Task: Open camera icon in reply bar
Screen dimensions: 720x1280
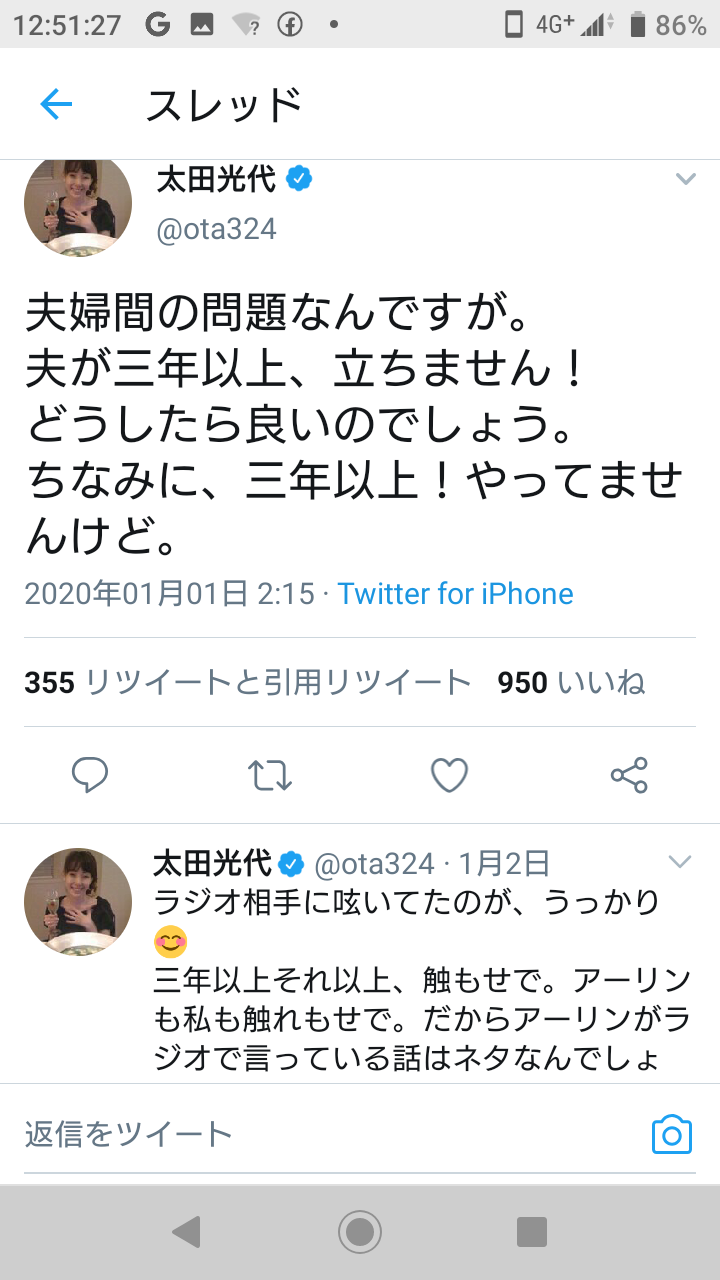Action: point(672,1134)
